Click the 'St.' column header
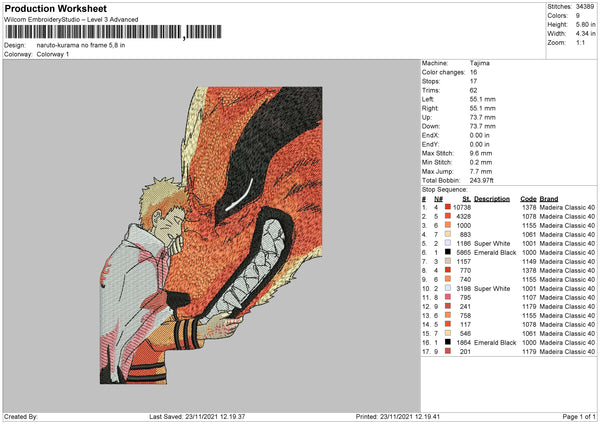The width and height of the screenshot is (600, 424). [466, 199]
